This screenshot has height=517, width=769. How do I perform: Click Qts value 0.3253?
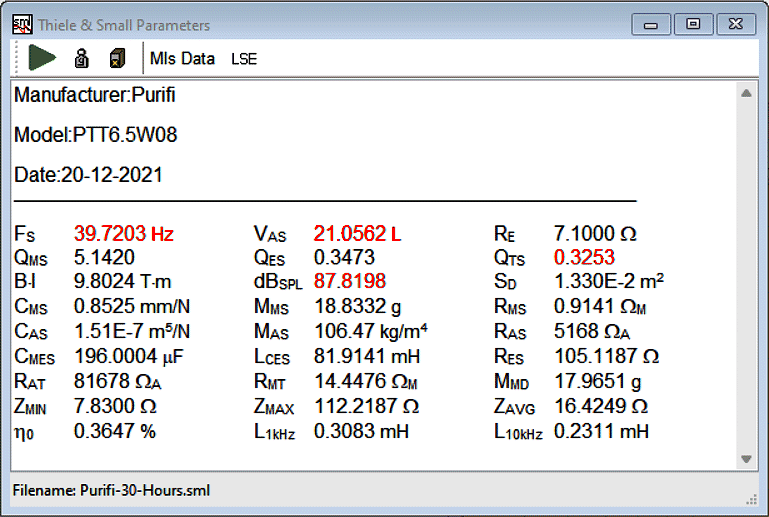point(584,258)
